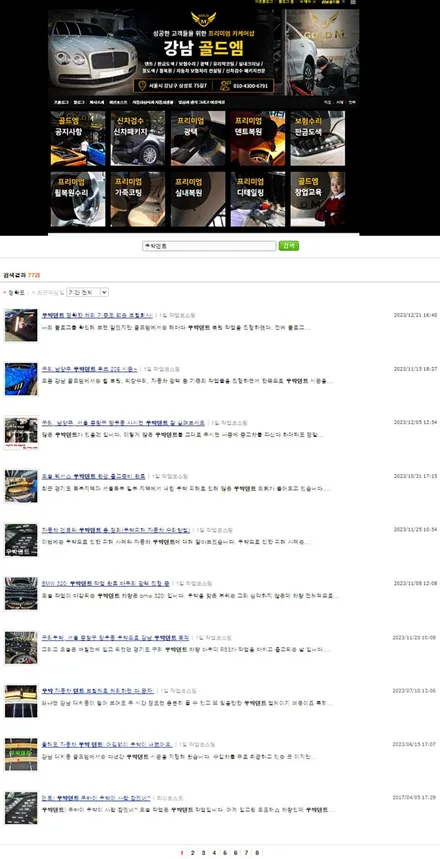Open the 프리미엄 휠복원수리 category tile

[78, 199]
